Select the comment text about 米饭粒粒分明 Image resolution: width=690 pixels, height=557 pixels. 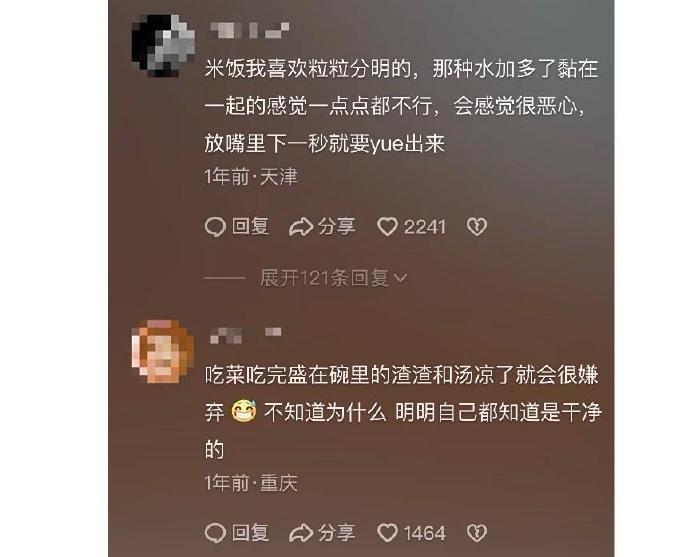click(401, 106)
